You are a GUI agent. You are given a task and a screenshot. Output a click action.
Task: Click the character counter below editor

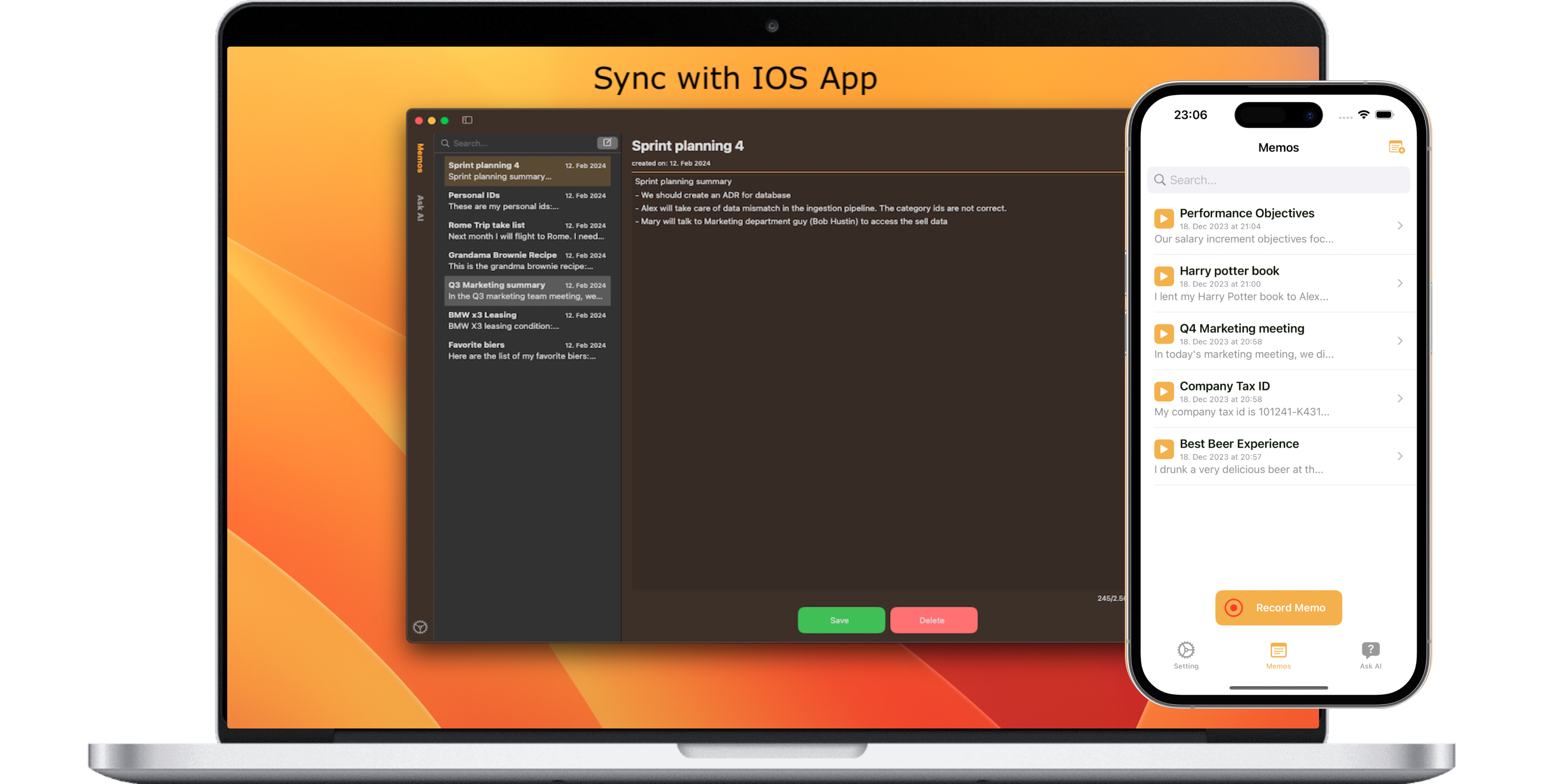click(x=1111, y=598)
